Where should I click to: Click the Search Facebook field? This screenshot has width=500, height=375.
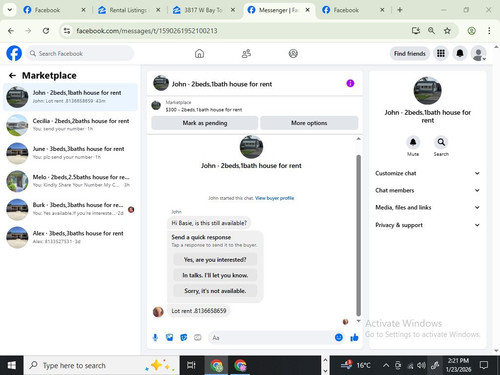(x=79, y=53)
